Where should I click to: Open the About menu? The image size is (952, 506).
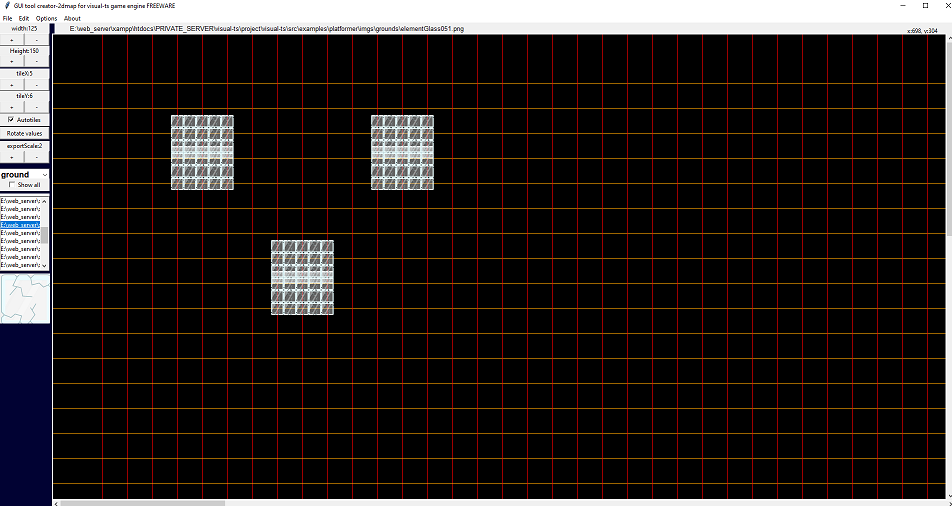(x=72, y=19)
